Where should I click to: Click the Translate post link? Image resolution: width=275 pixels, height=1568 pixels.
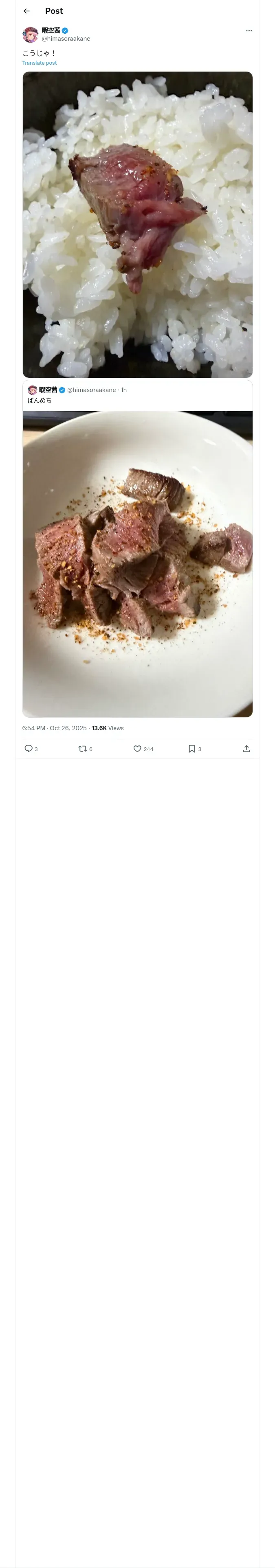click(40, 63)
